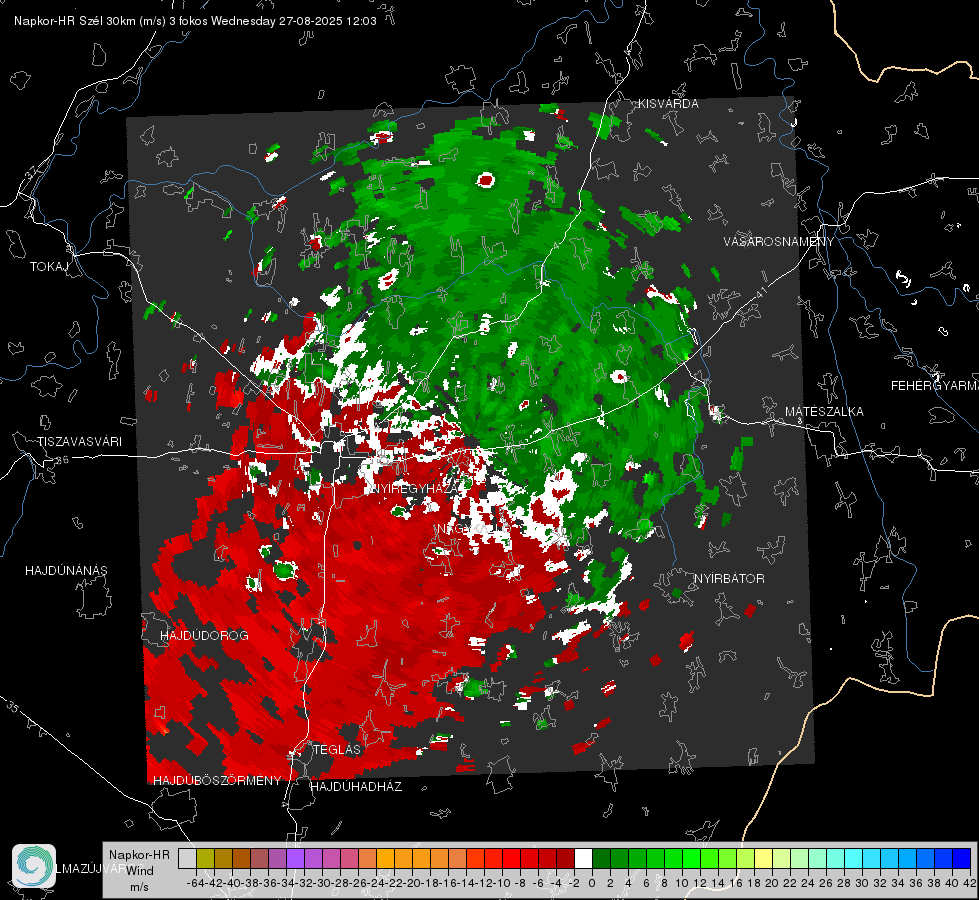Click the radar title timestamp text
The height and width of the screenshot is (900, 979).
point(195,21)
